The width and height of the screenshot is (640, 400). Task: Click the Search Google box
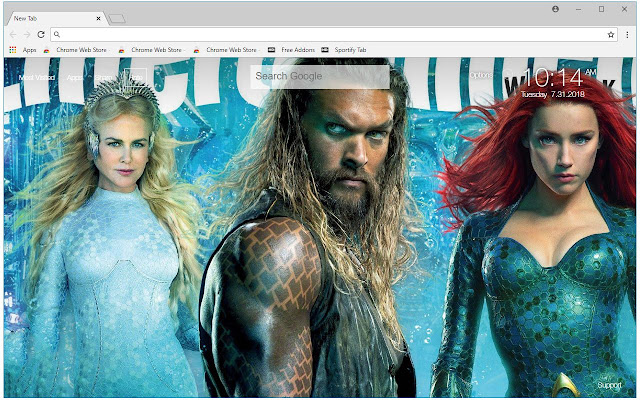(x=320, y=76)
